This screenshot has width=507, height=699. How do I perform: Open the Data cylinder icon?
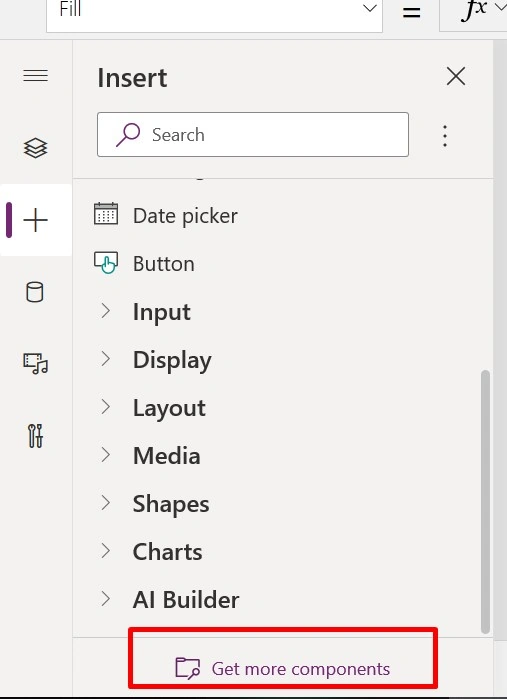(x=35, y=292)
